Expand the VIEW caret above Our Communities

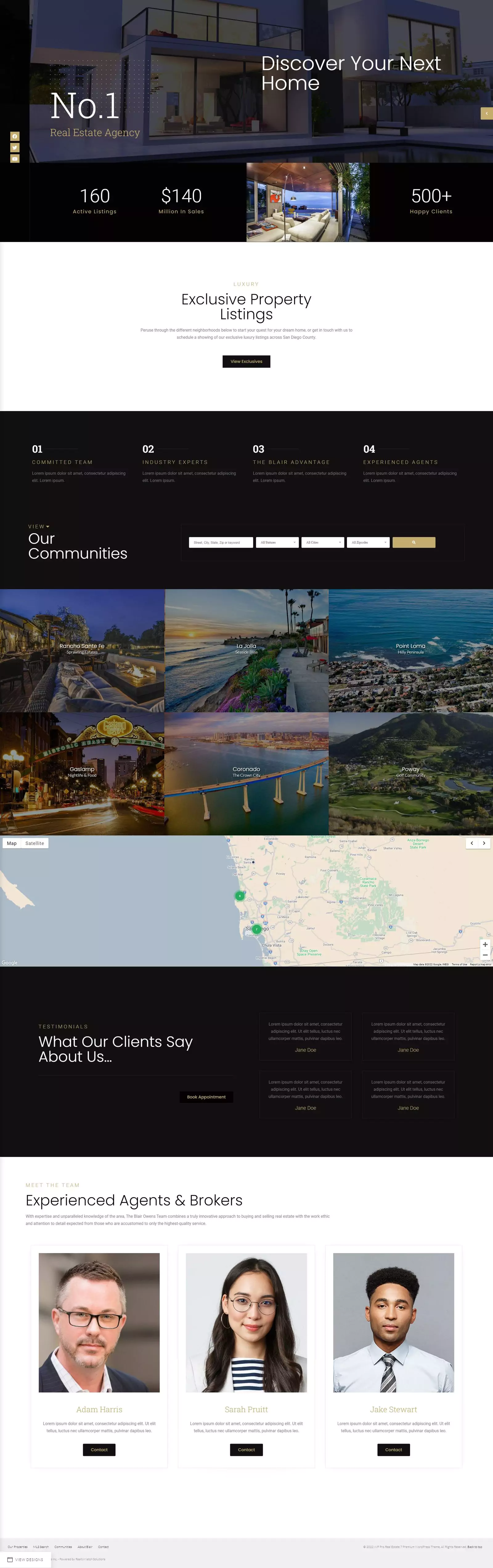click(x=47, y=526)
